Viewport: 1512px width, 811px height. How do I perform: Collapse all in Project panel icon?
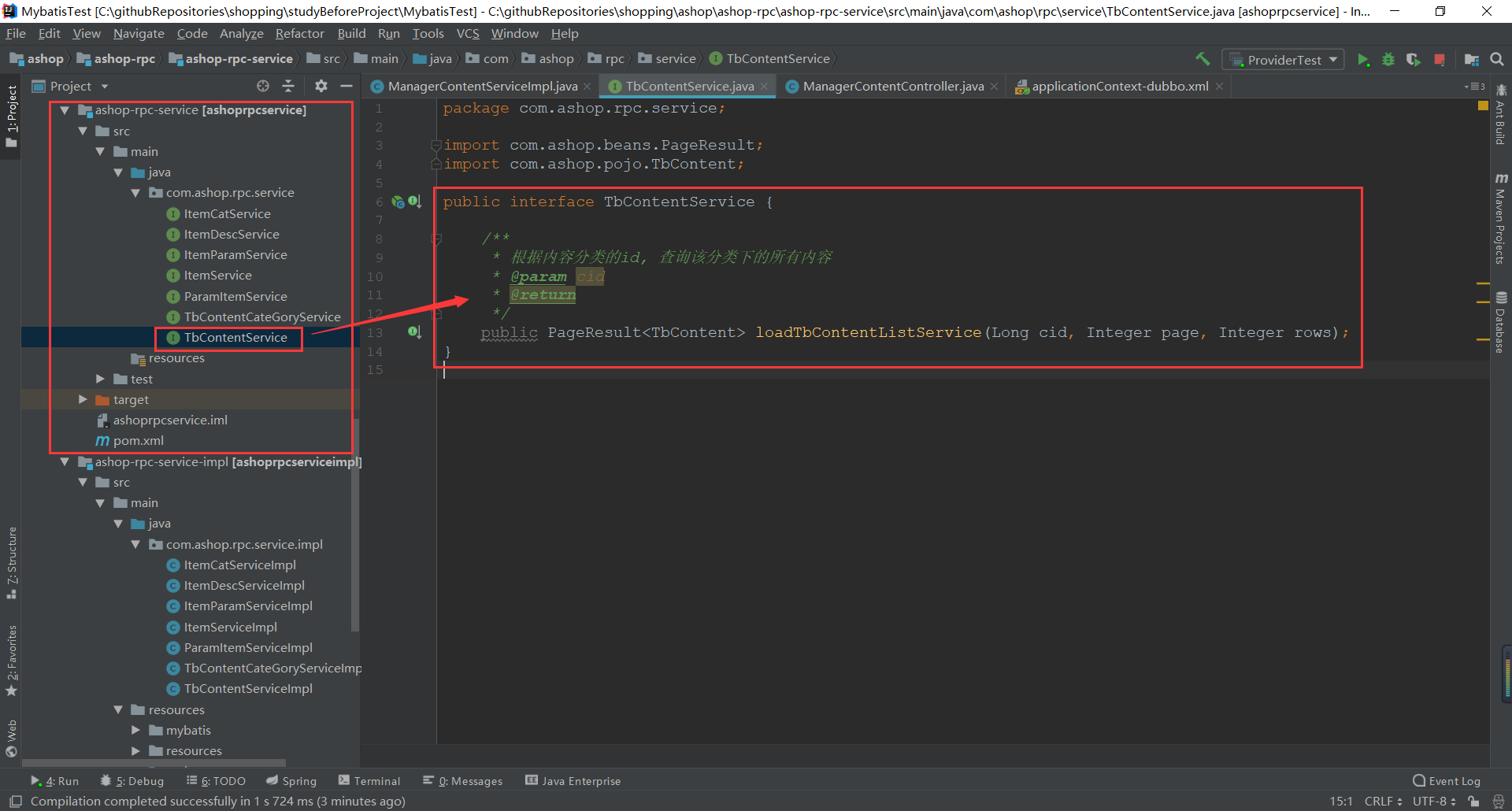pos(288,86)
